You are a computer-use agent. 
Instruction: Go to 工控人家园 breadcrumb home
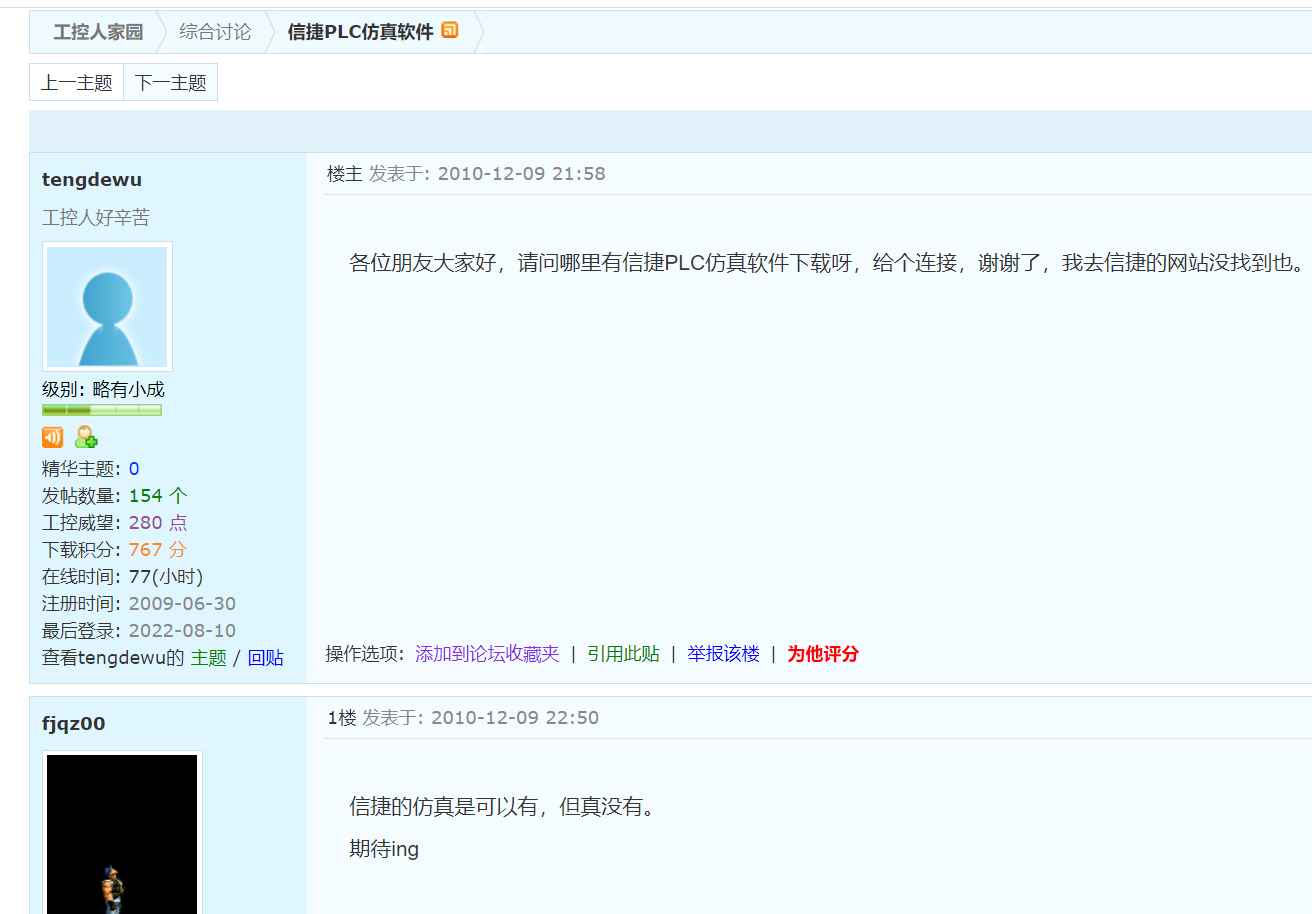pyautogui.click(x=98, y=32)
